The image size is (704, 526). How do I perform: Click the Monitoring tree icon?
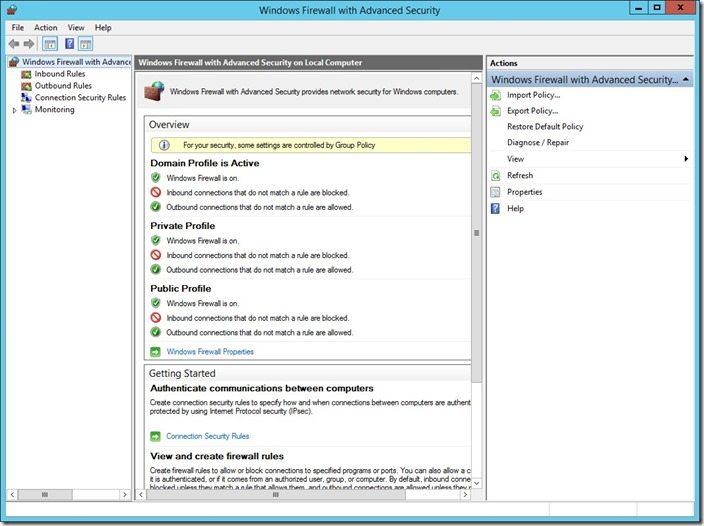click(26, 109)
